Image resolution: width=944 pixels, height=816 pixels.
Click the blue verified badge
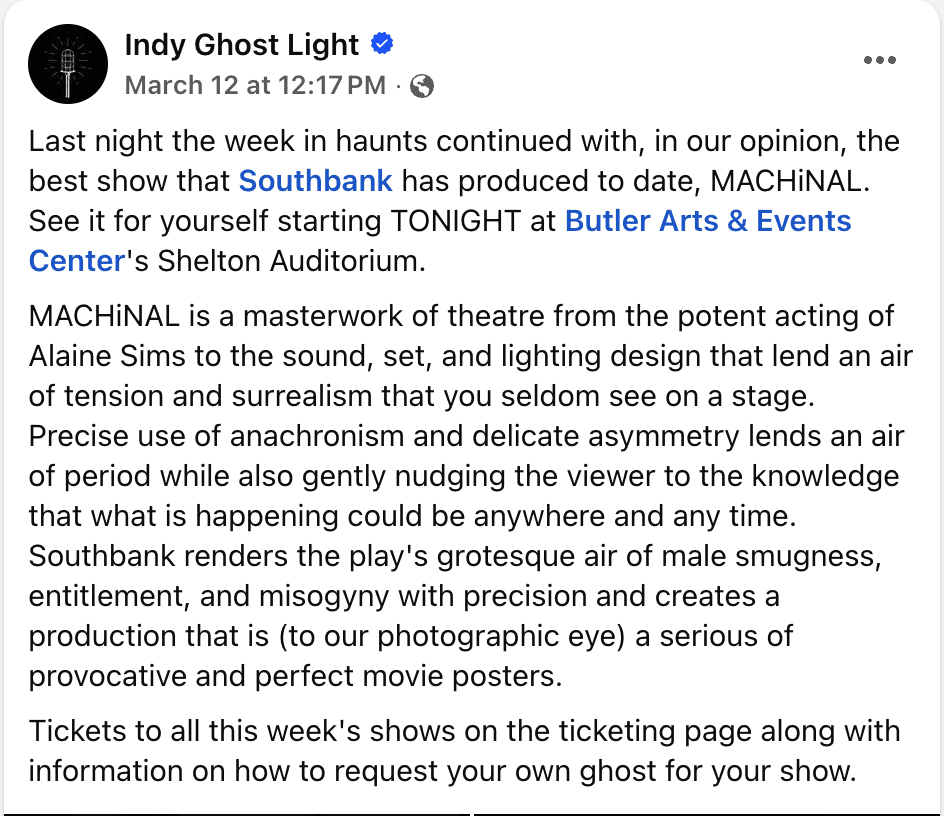(381, 44)
